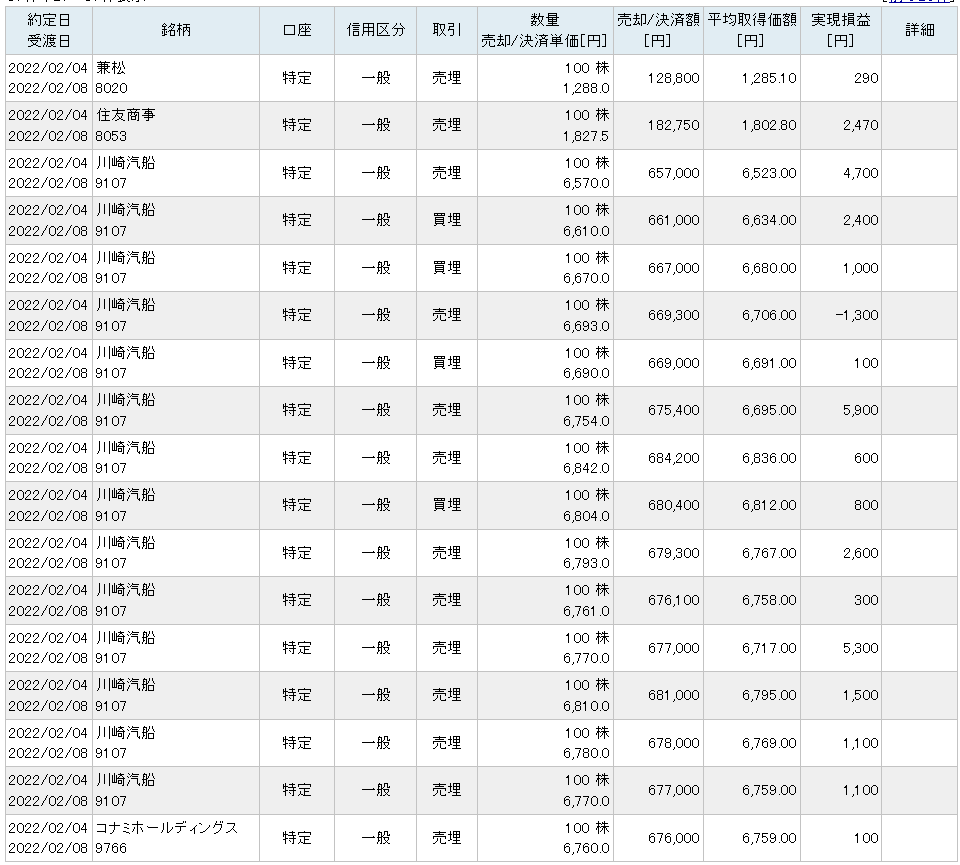Select the realized profit value 600
The width and height of the screenshot is (960, 865).
coord(866,459)
